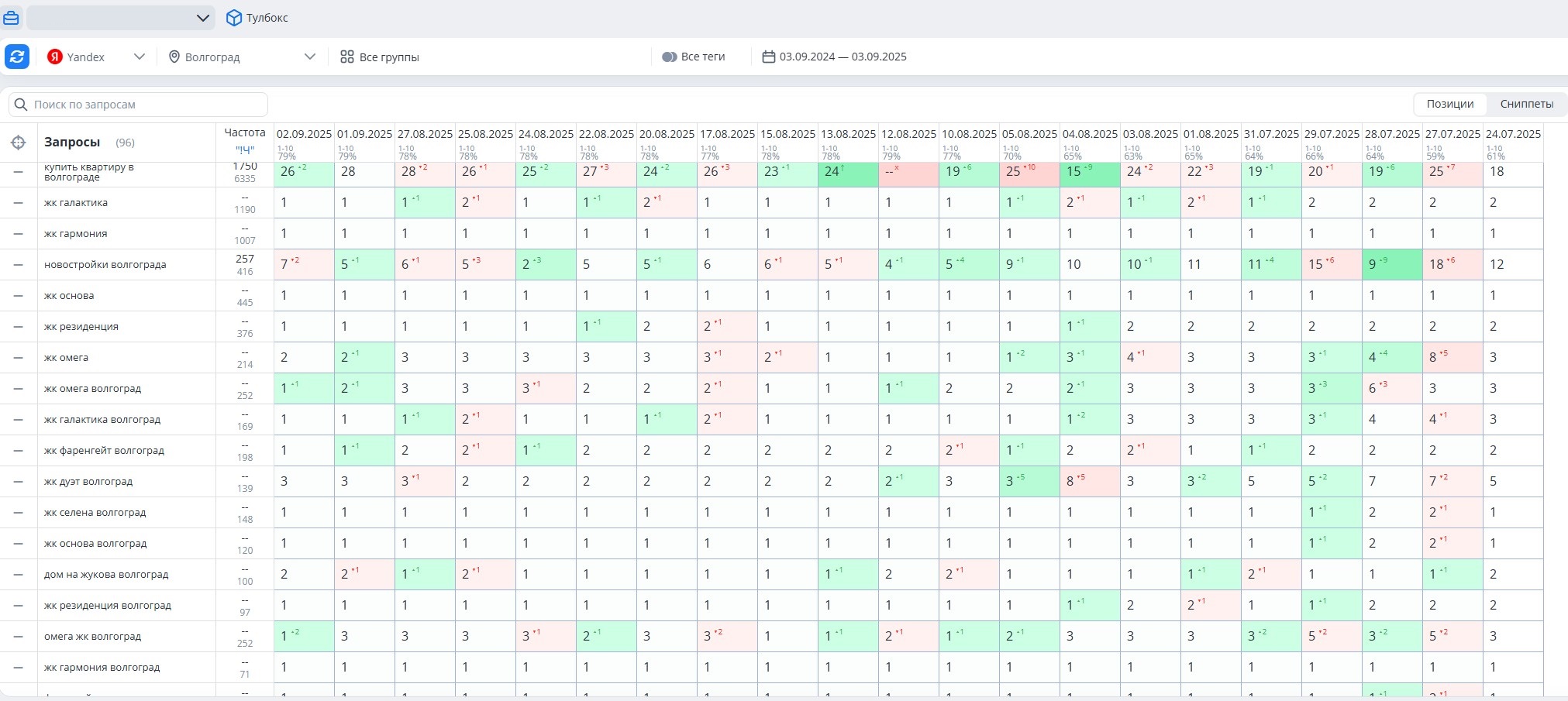Click the magnifier search icon

[x=21, y=105]
